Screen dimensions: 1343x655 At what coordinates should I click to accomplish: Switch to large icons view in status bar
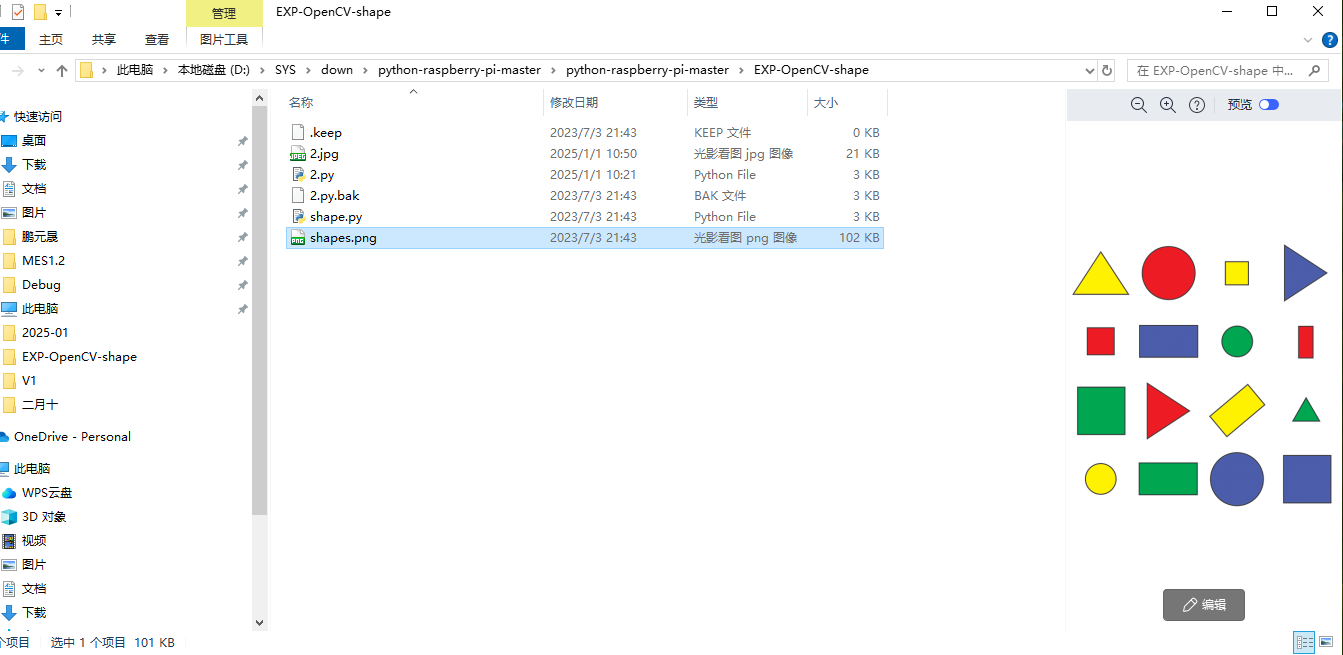(1326, 642)
